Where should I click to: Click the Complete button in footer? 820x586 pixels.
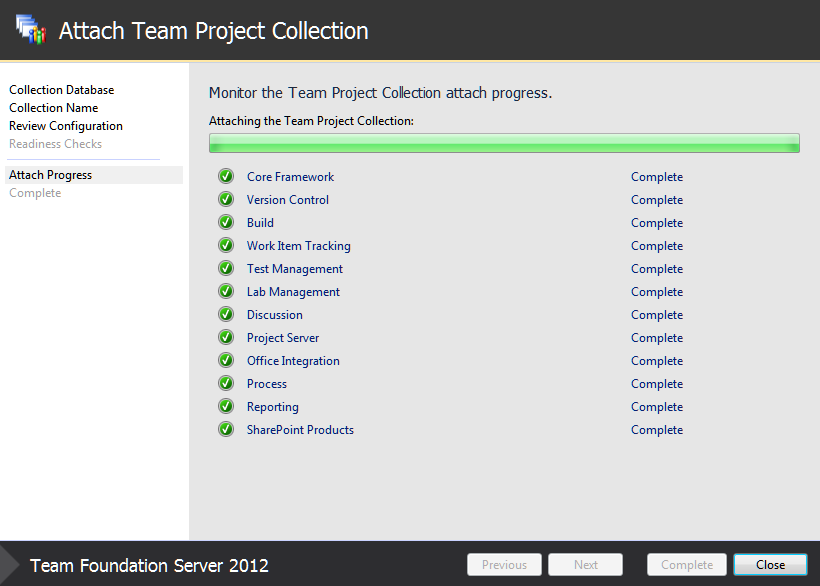[687, 565]
